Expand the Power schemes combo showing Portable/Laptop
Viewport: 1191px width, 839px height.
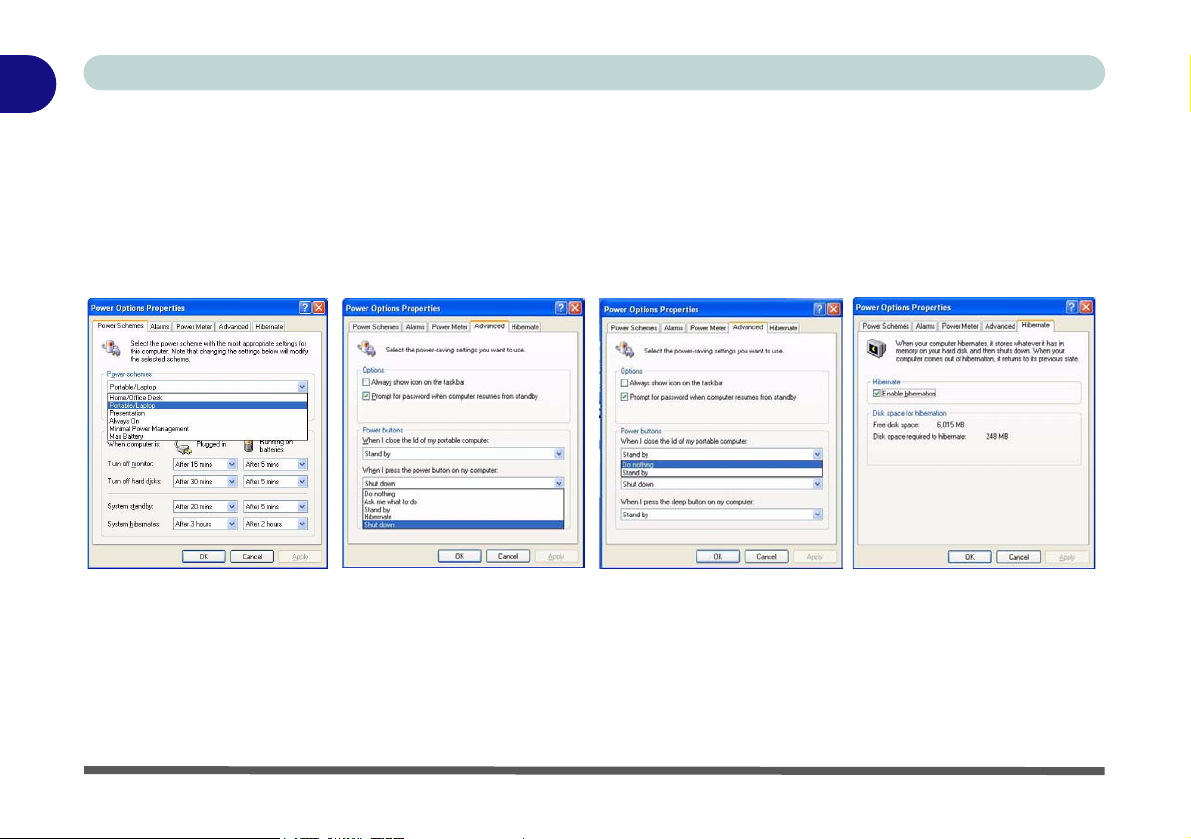point(302,387)
